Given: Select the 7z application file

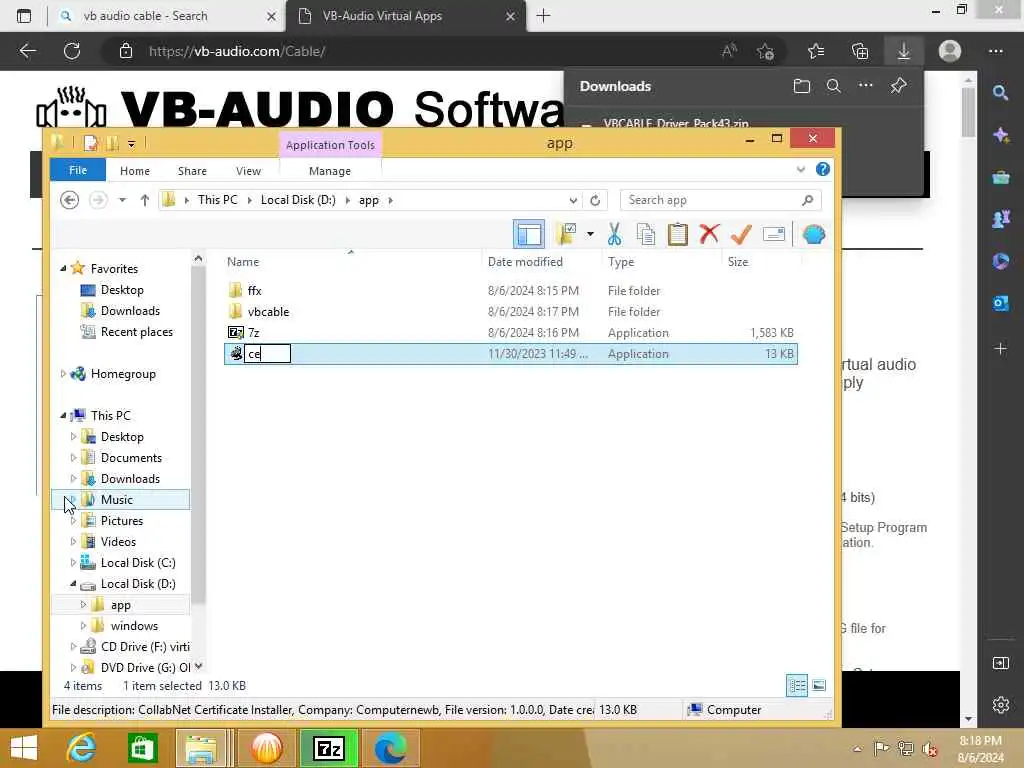Looking at the screenshot, I should click(x=509, y=332).
